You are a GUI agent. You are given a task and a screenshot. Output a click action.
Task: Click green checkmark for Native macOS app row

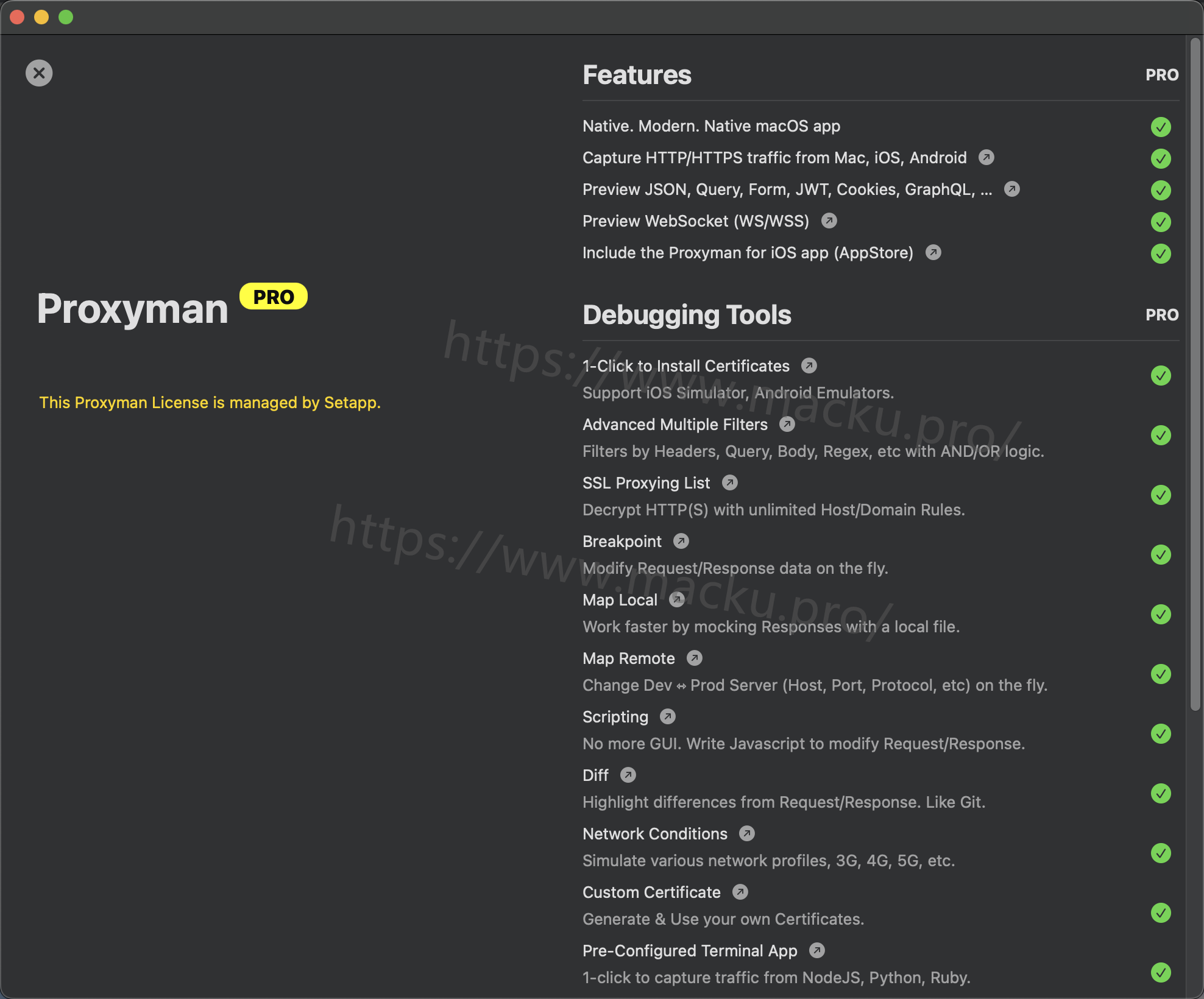(x=1161, y=127)
